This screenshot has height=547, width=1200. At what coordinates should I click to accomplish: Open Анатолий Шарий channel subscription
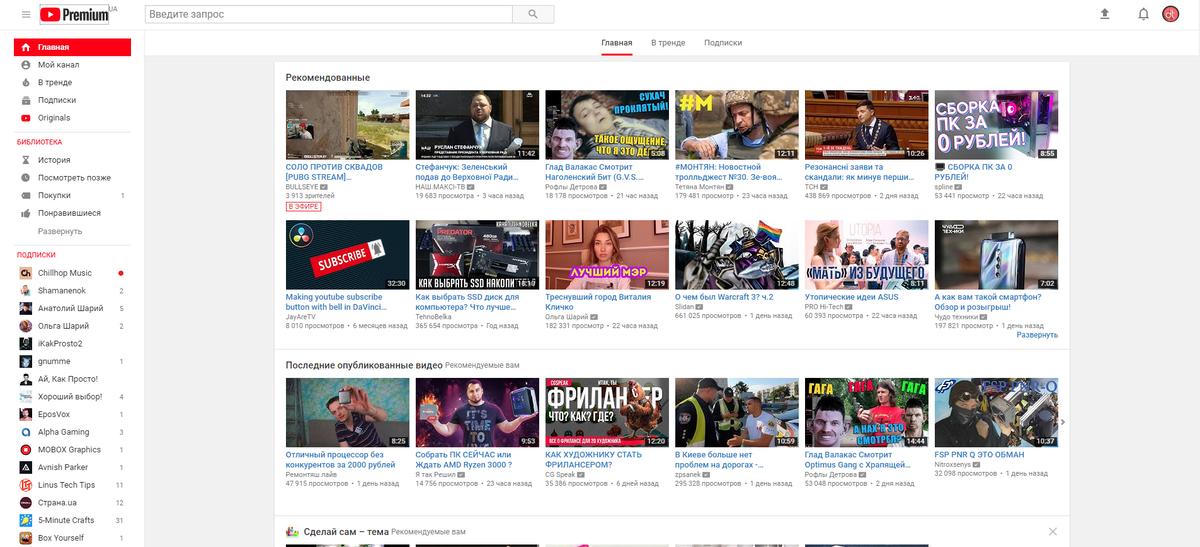(72, 308)
